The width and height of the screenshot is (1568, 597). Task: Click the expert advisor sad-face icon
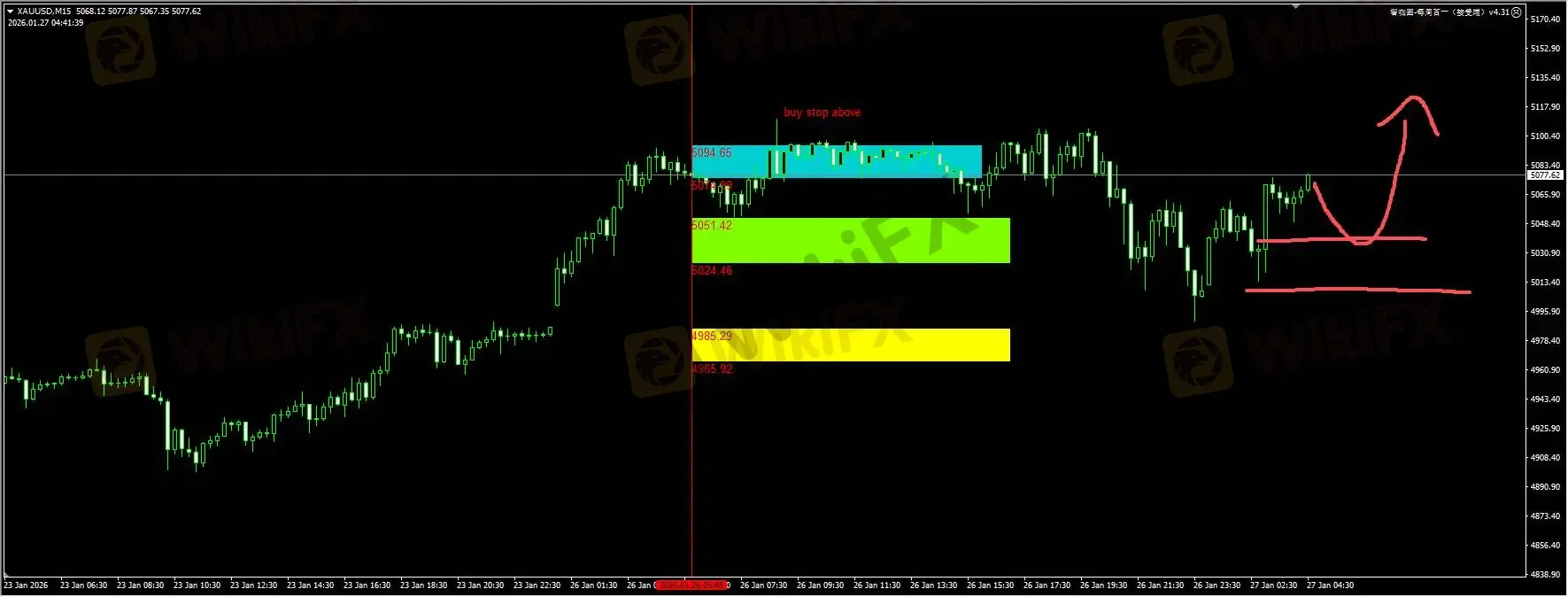[x=1517, y=12]
